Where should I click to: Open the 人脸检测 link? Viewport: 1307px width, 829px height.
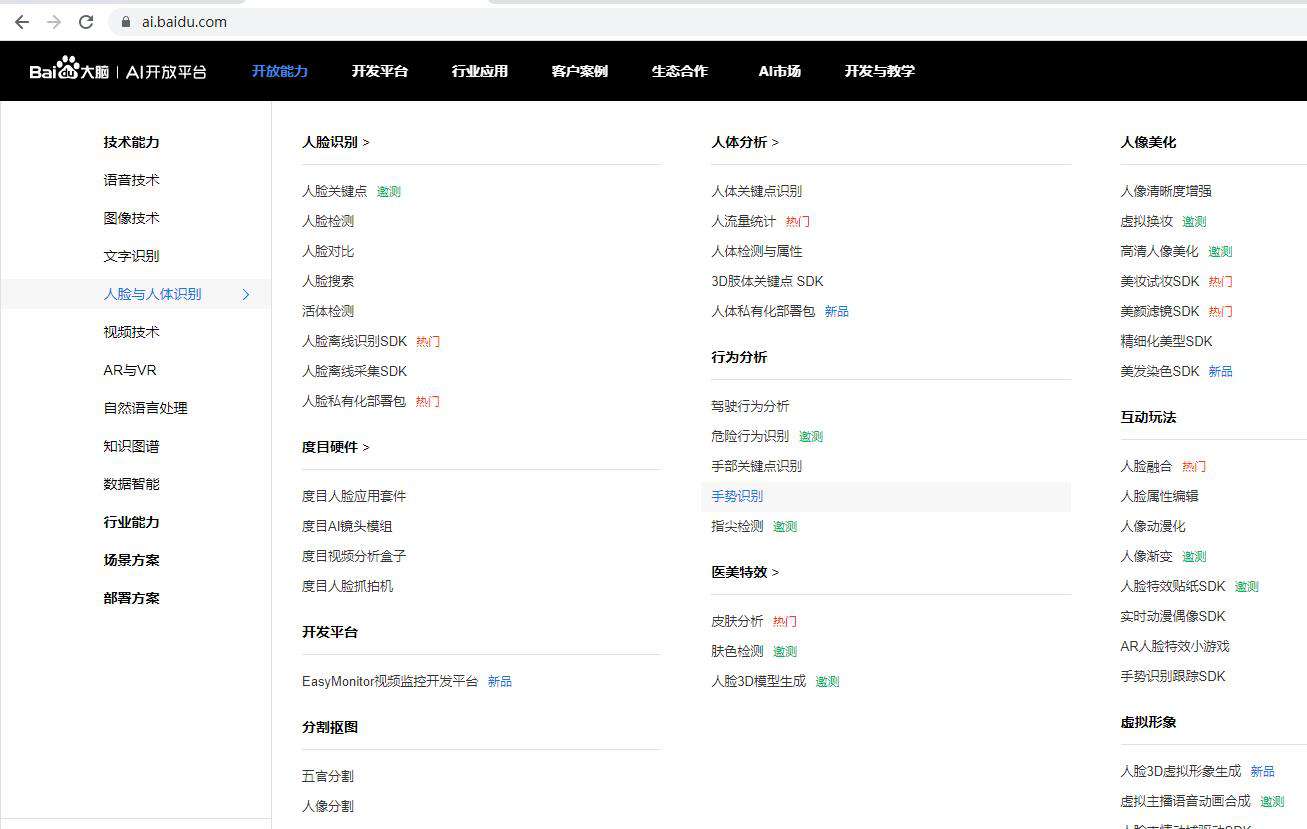[328, 221]
